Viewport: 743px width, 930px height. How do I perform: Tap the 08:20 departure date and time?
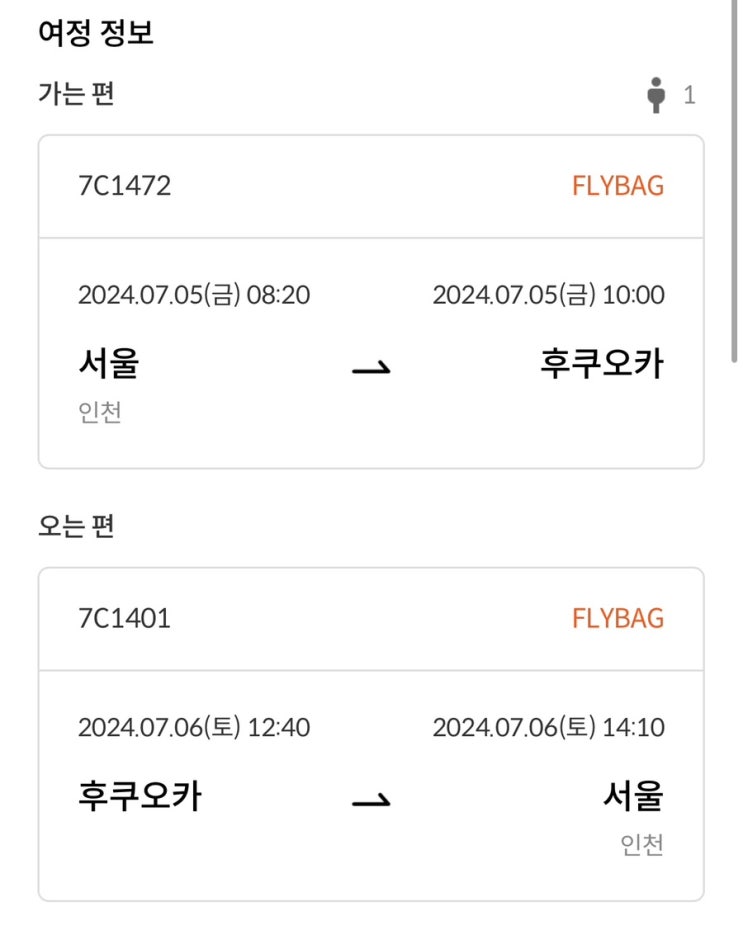tap(194, 296)
